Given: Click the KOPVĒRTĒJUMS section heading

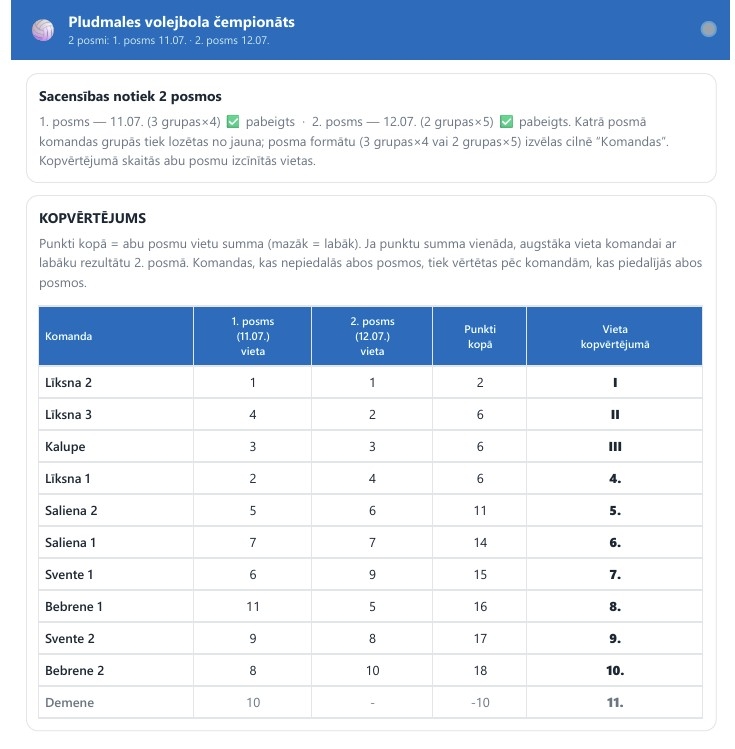Looking at the screenshot, I should pyautogui.click(x=93, y=218).
